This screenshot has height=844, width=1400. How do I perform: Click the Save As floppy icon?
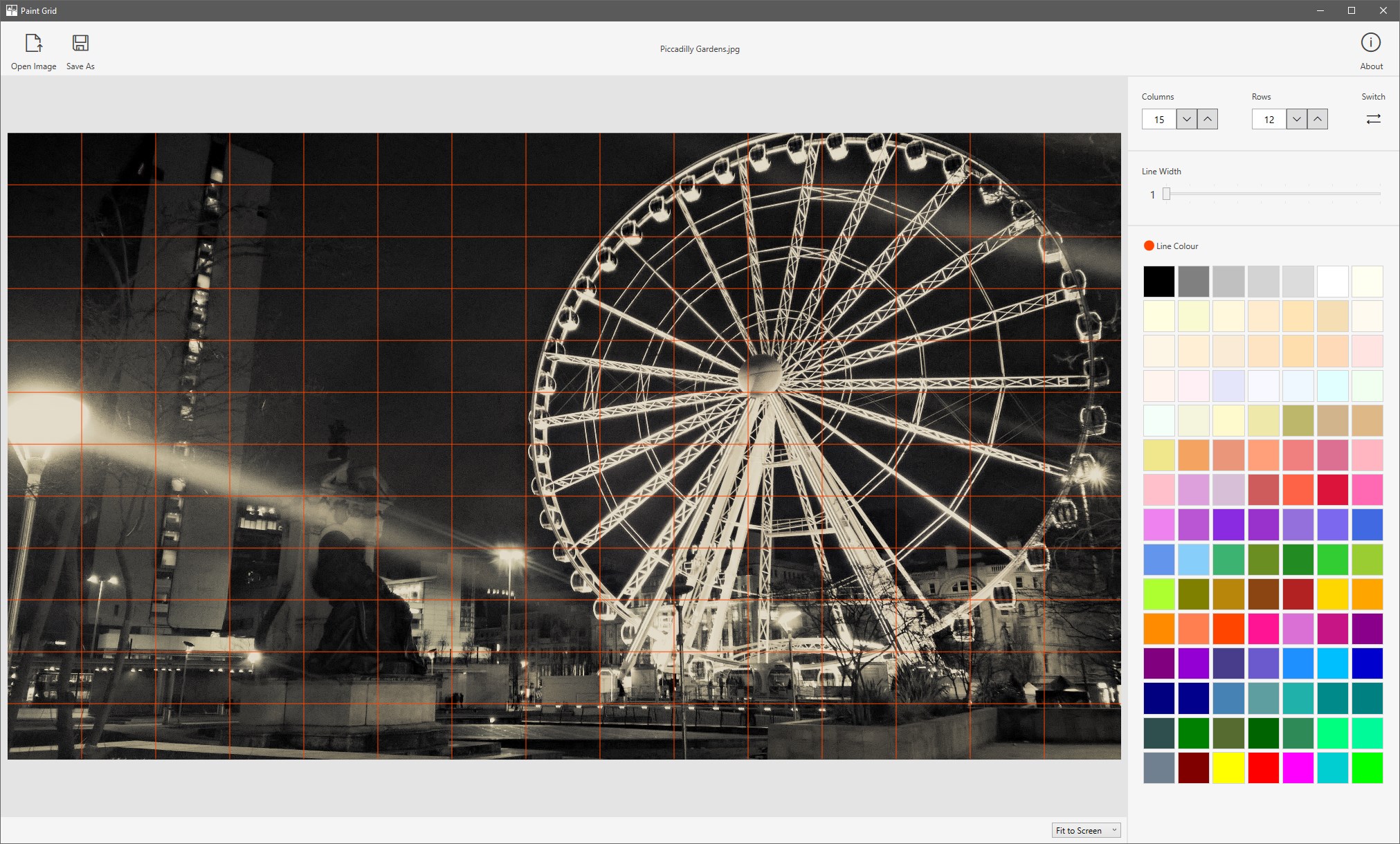point(80,44)
